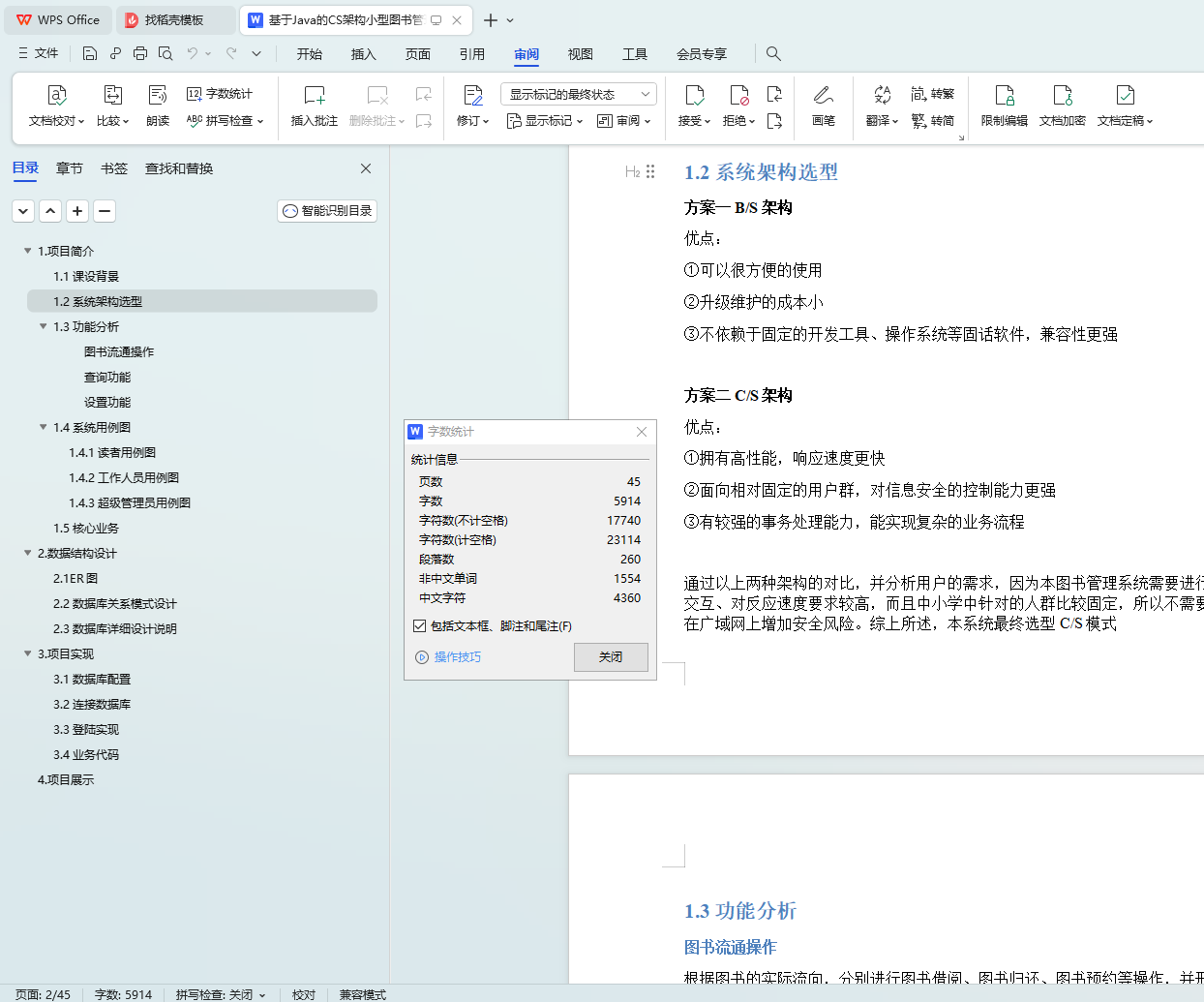The height and width of the screenshot is (1002, 1204).
Task: Open the new tab dropdown arrow beside plus
Action: click(x=510, y=20)
